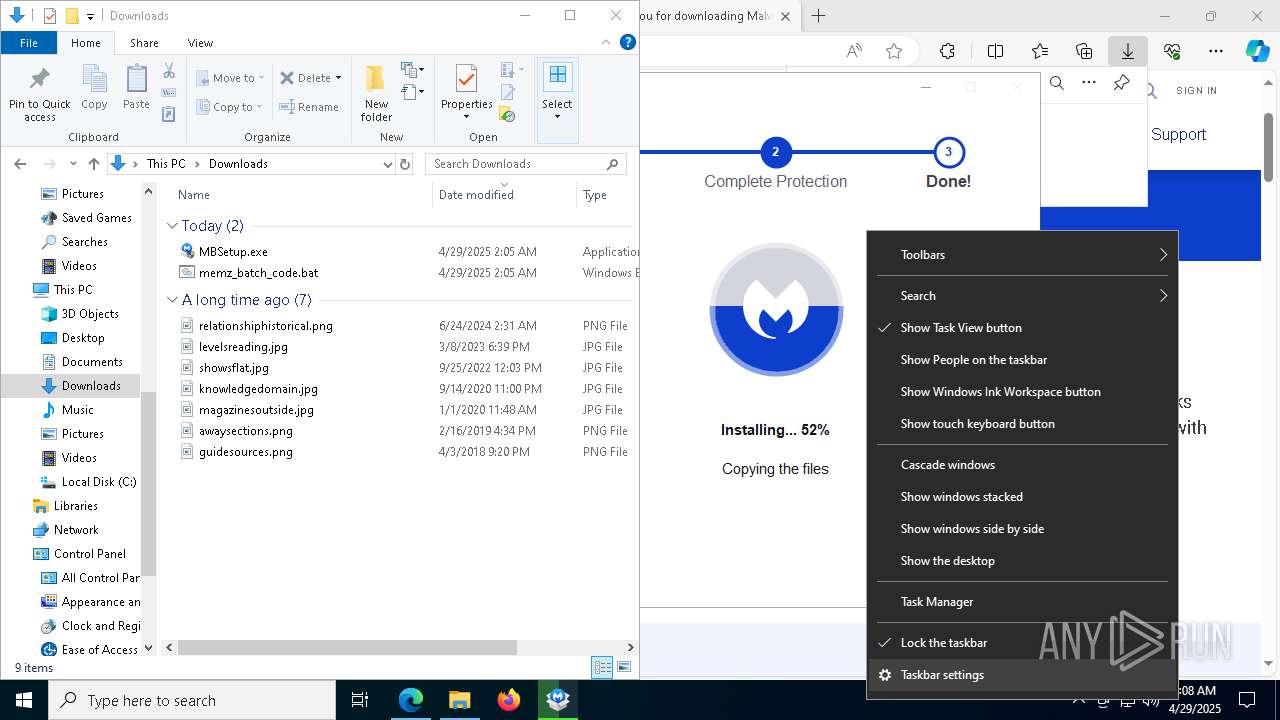The width and height of the screenshot is (1280, 720).
Task: Click SIGN IN on the web page
Action: pyautogui.click(x=1197, y=90)
